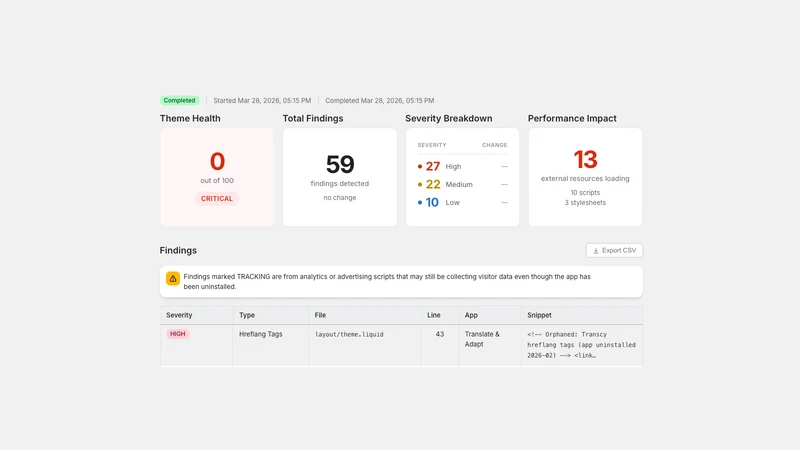Click the Severity Breakdown heading
This screenshot has width=800, height=450.
tap(449, 118)
